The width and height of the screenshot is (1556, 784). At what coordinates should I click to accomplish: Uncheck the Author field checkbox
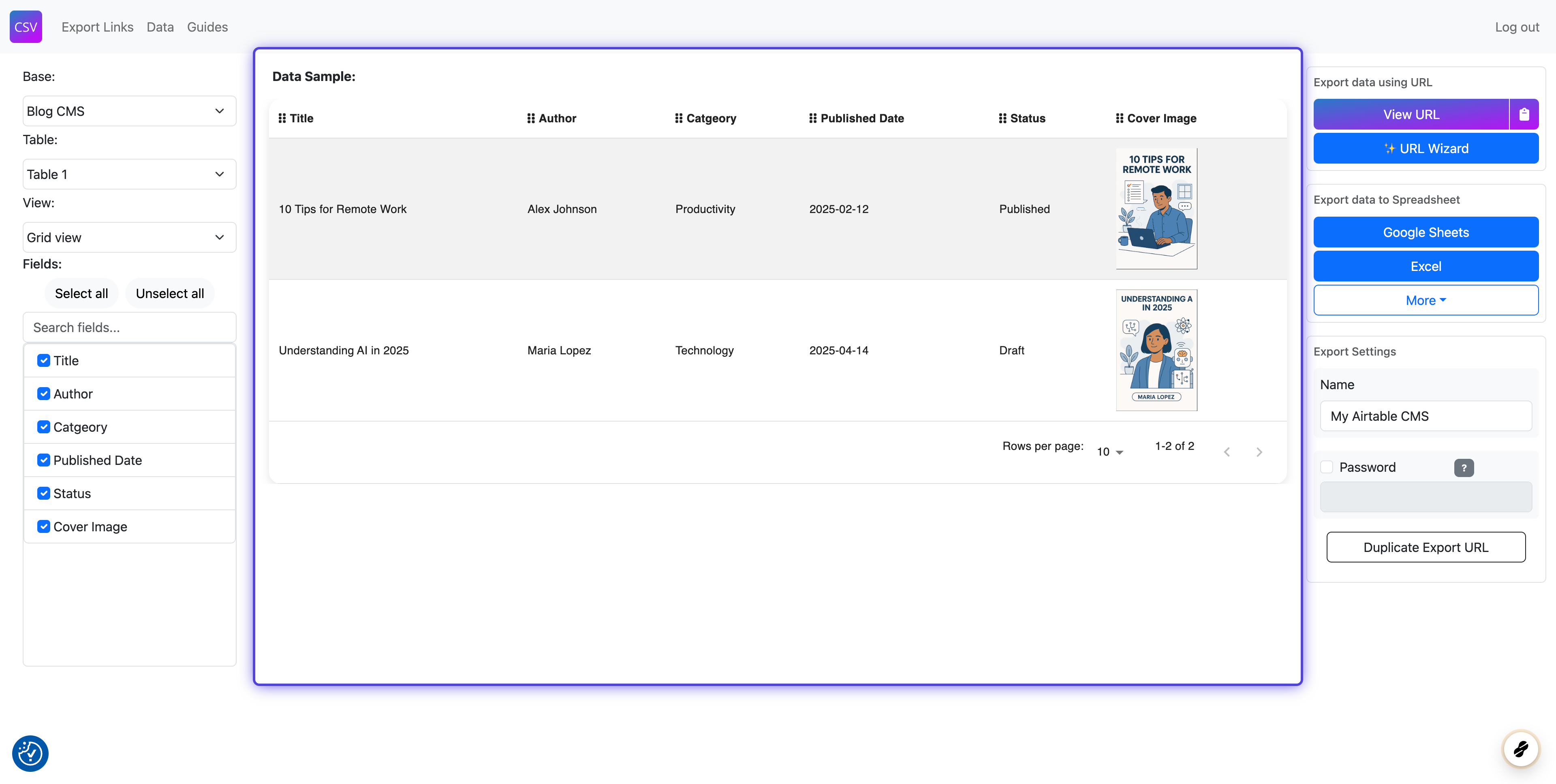(x=43, y=394)
